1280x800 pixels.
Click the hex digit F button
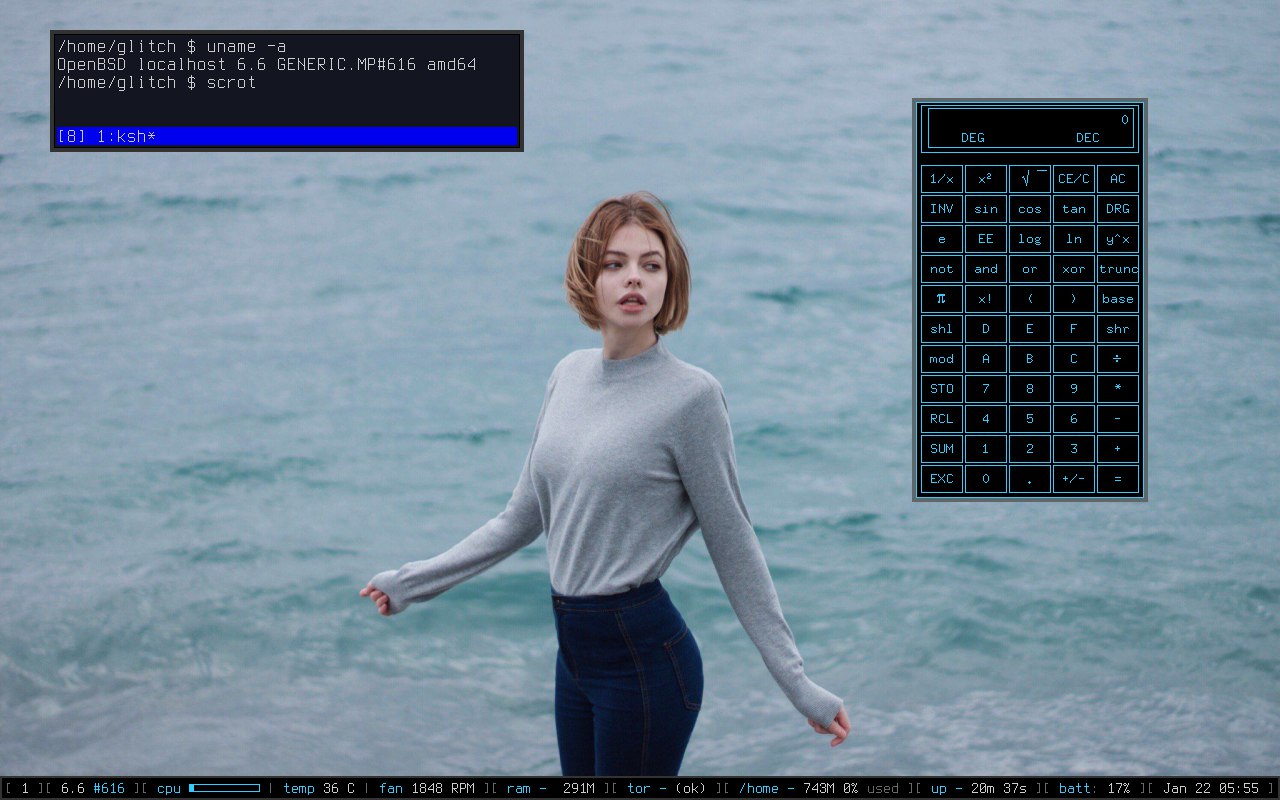click(1074, 329)
